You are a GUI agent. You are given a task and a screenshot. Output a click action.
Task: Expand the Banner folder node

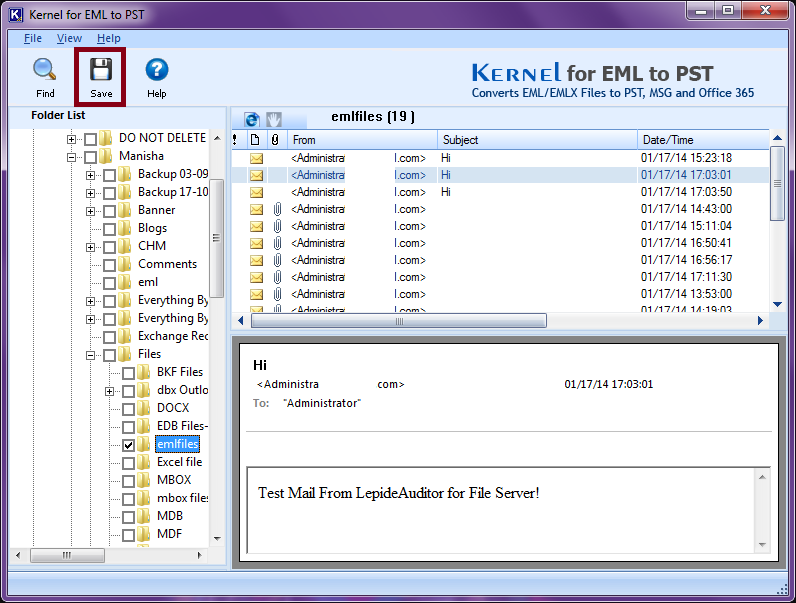[90, 211]
